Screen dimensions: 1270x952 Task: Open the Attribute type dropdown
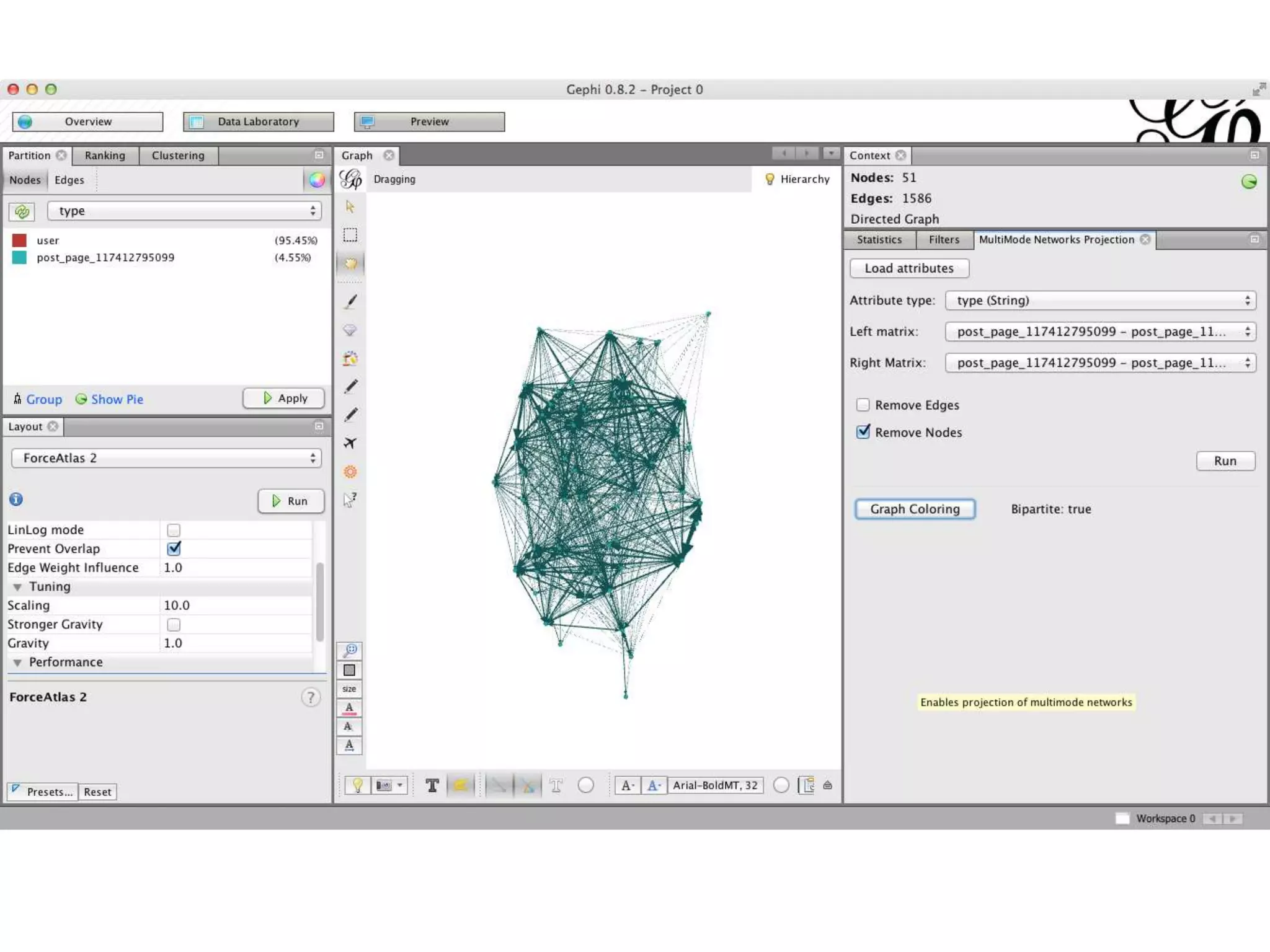(x=1100, y=301)
